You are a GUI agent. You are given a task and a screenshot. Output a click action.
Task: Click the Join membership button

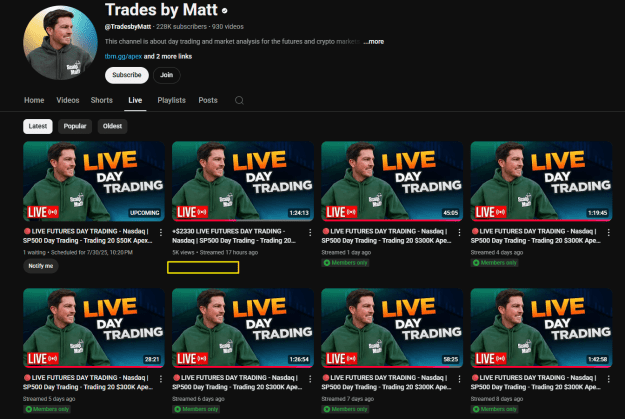(x=167, y=75)
